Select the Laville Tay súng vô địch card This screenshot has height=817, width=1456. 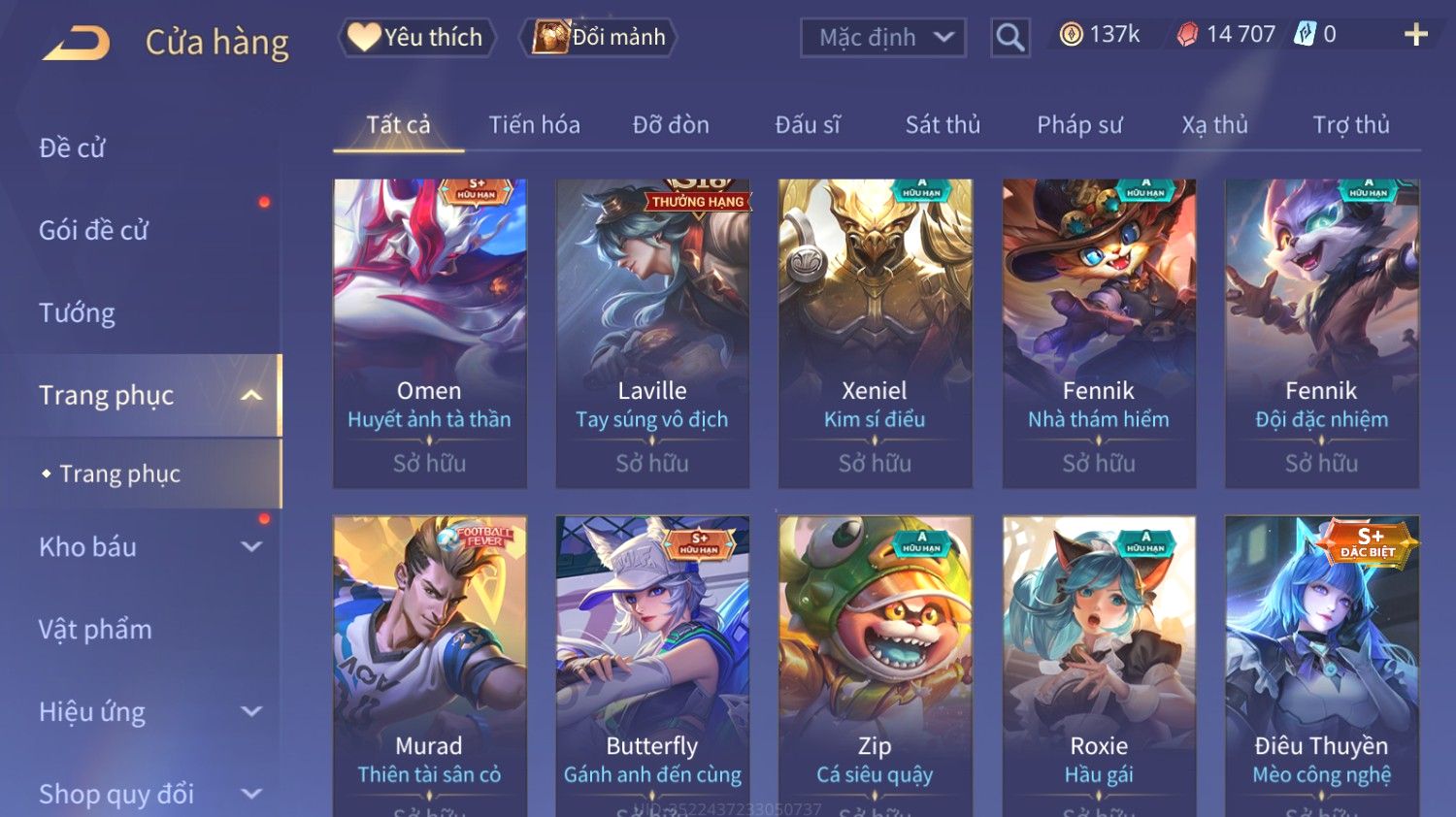652,333
